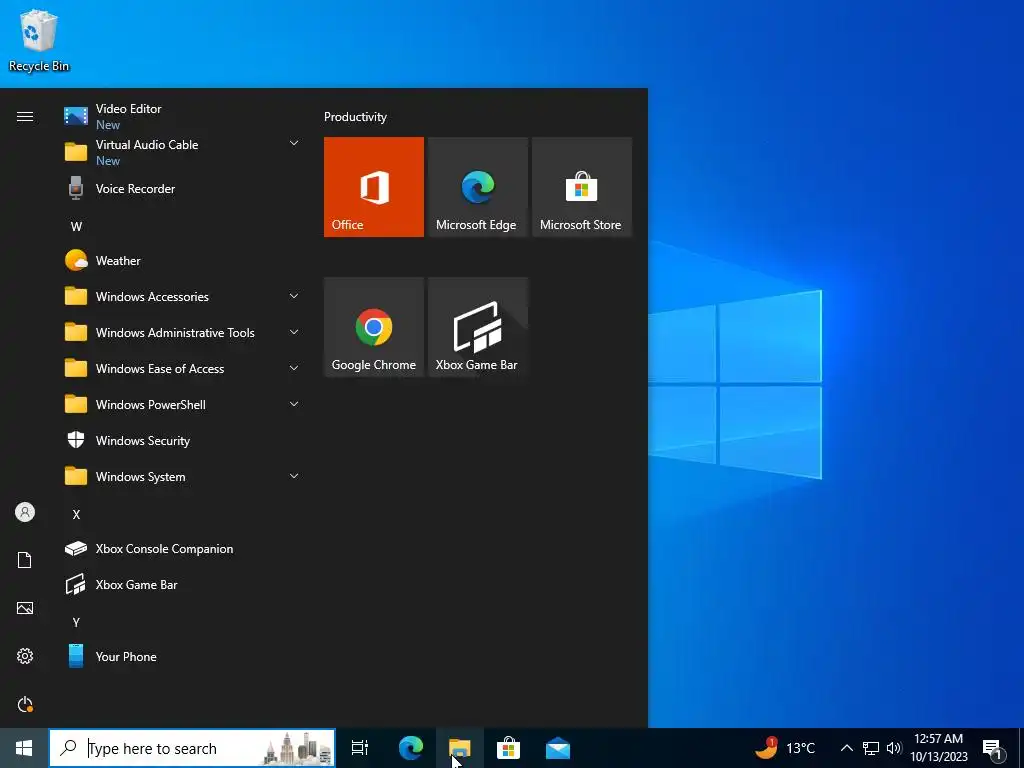The height and width of the screenshot is (768, 1024).
Task: Expand Windows System chevron
Action: coord(294,476)
